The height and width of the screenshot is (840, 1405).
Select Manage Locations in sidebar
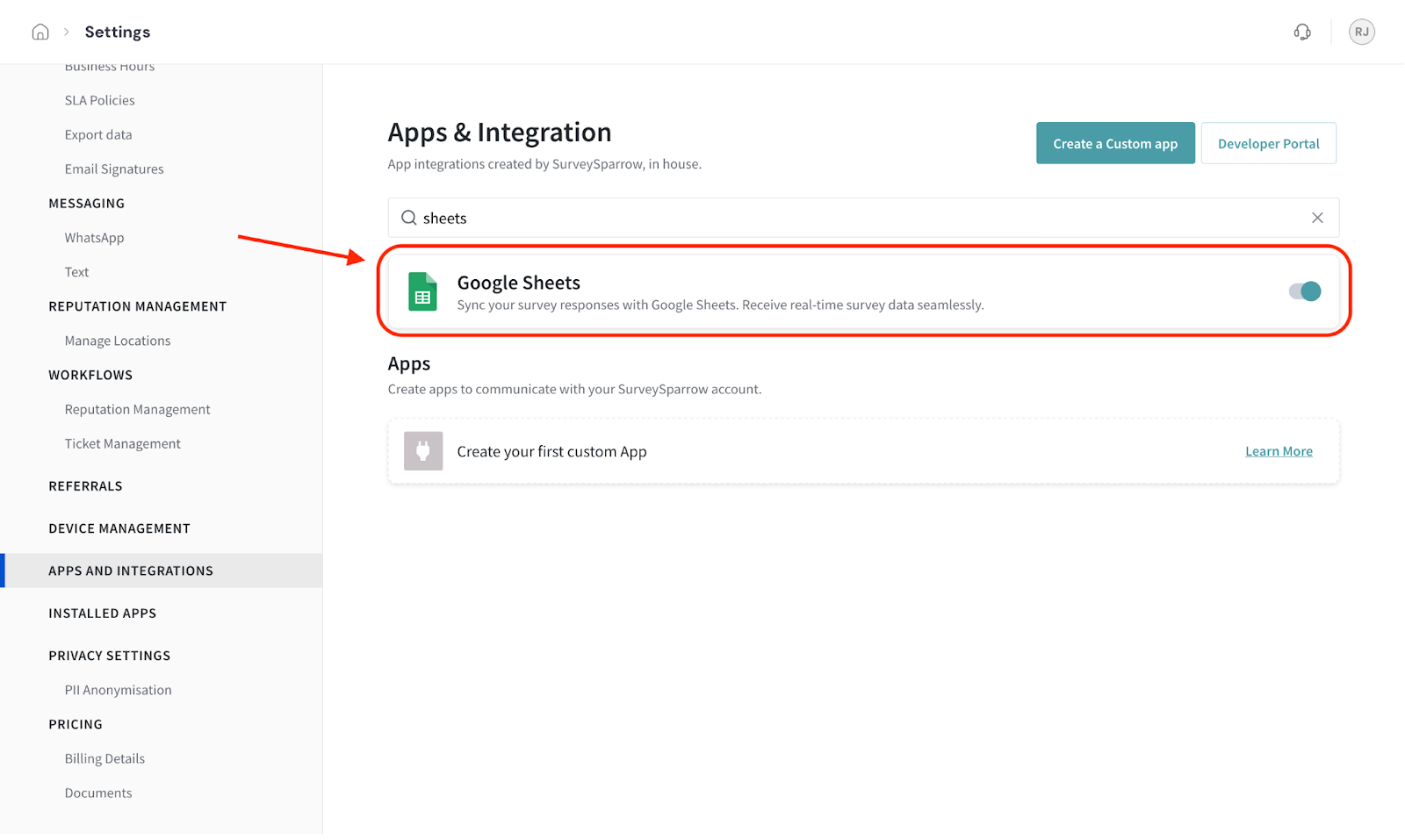[118, 341]
